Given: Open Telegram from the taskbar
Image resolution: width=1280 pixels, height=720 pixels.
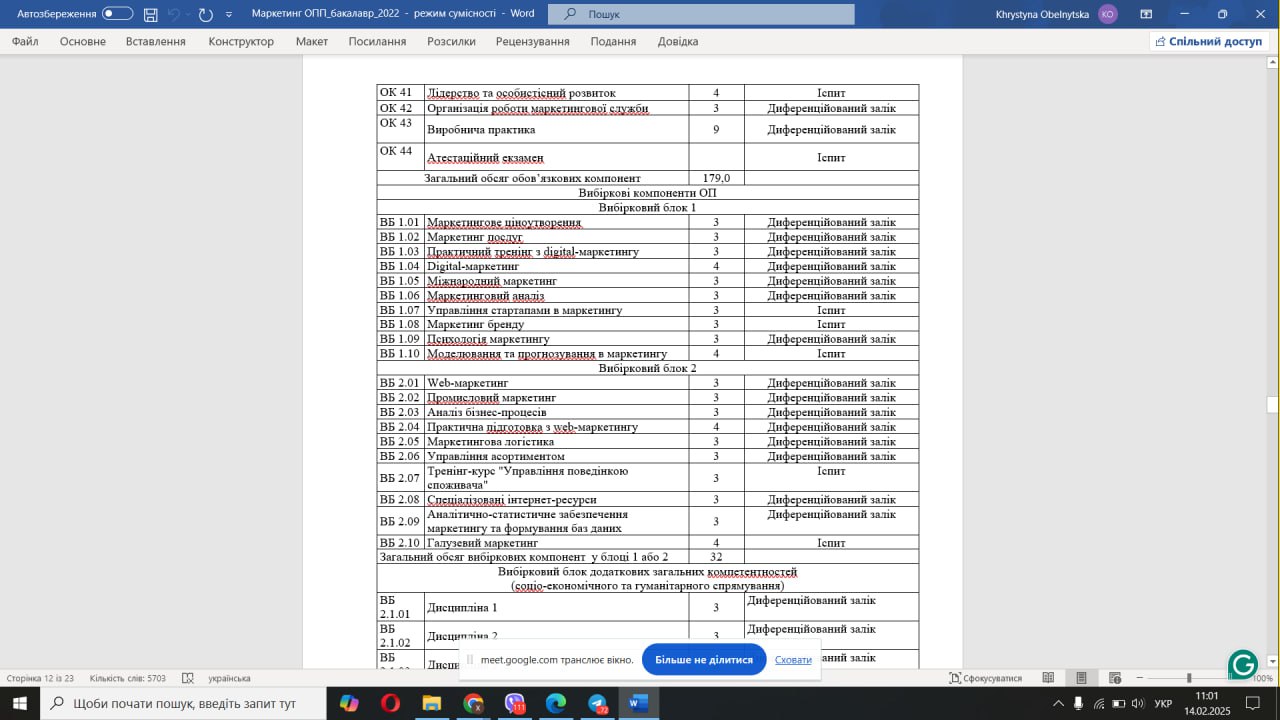Looking at the screenshot, I should [598, 703].
